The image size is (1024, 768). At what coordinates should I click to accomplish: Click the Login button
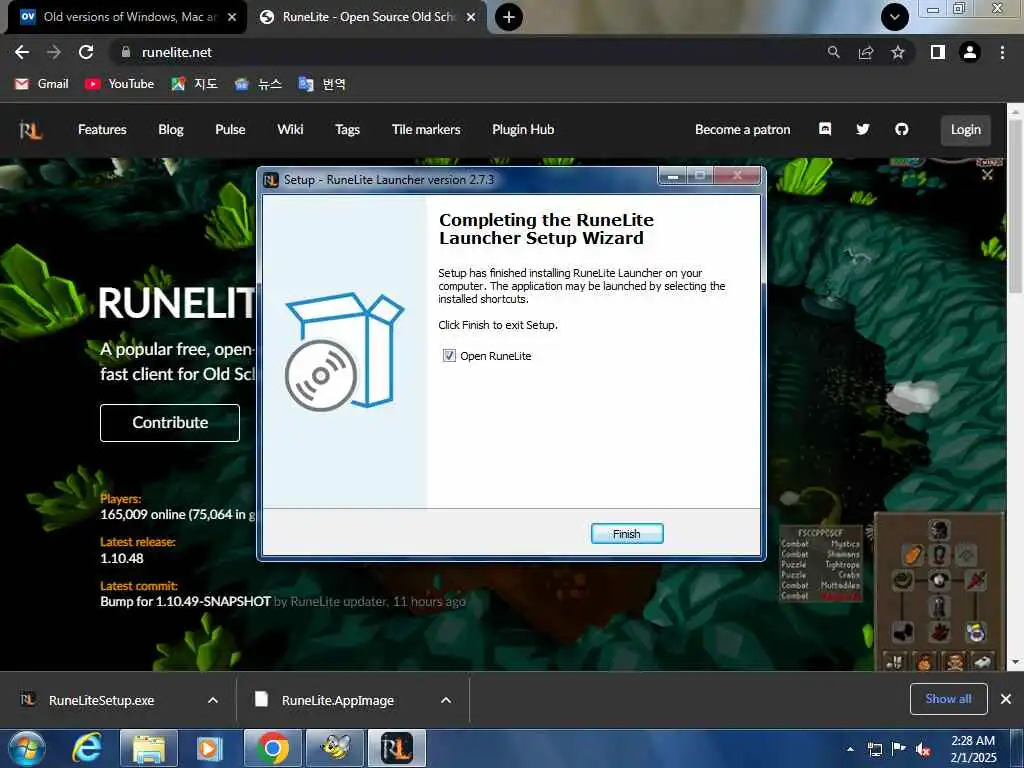click(x=965, y=129)
